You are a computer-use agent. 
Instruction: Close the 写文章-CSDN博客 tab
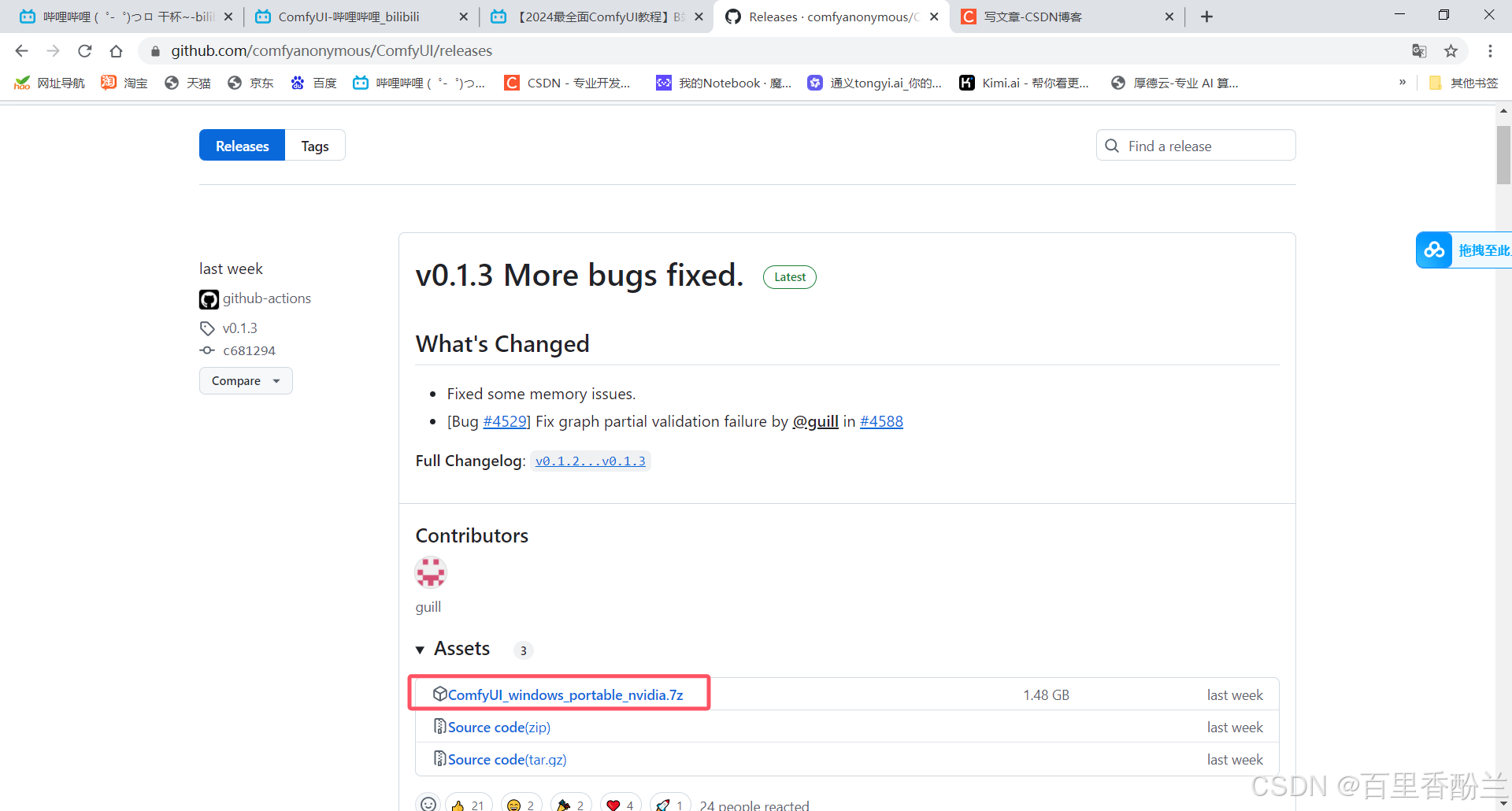coord(1169,17)
